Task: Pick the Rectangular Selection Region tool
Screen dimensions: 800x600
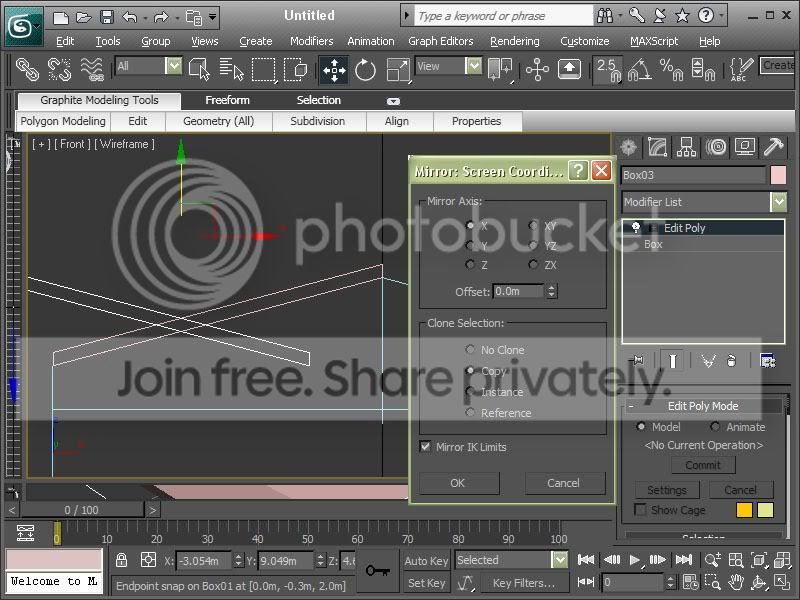Action: pos(263,69)
